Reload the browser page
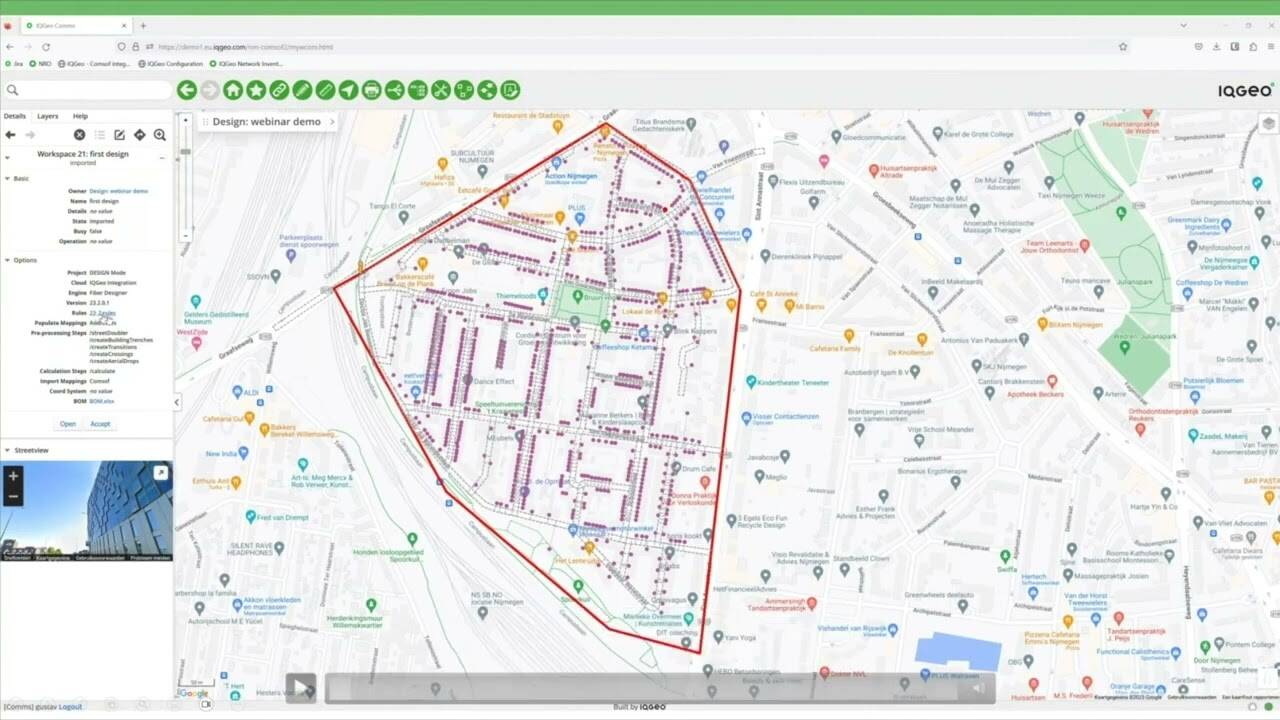1280x720 pixels. pyautogui.click(x=46, y=47)
